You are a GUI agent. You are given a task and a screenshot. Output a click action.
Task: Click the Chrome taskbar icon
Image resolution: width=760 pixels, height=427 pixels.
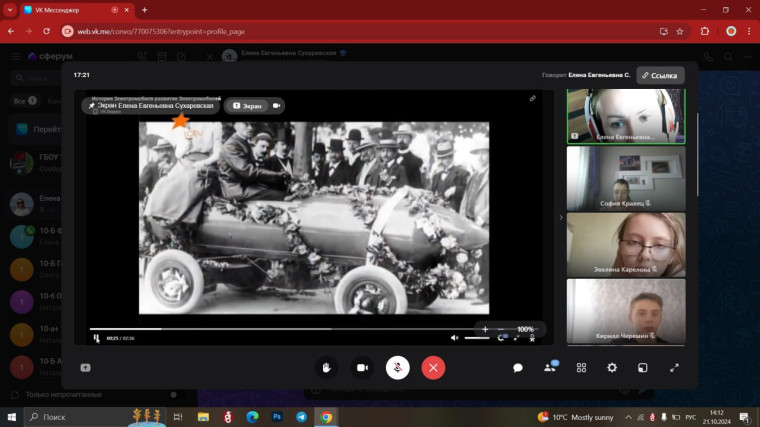(x=326, y=417)
